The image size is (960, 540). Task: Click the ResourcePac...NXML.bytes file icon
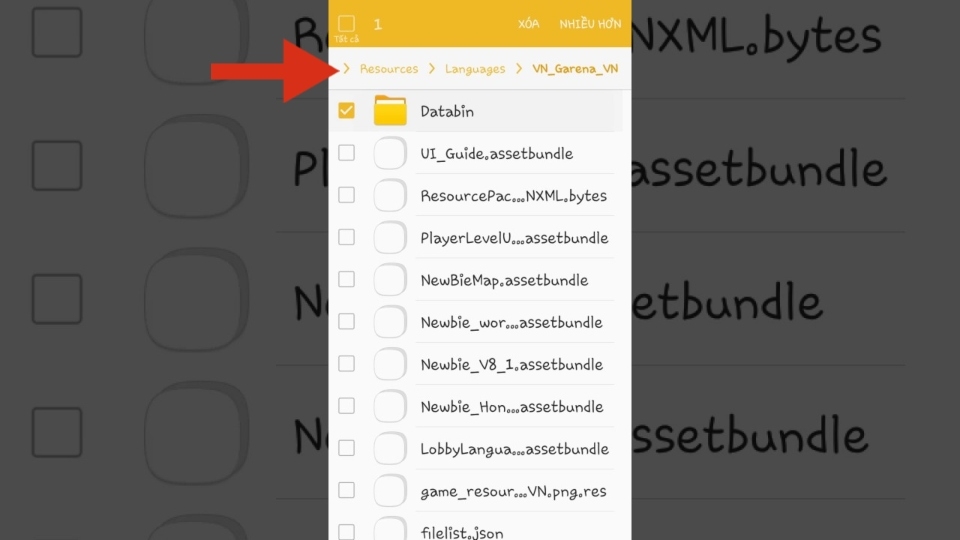(390, 195)
